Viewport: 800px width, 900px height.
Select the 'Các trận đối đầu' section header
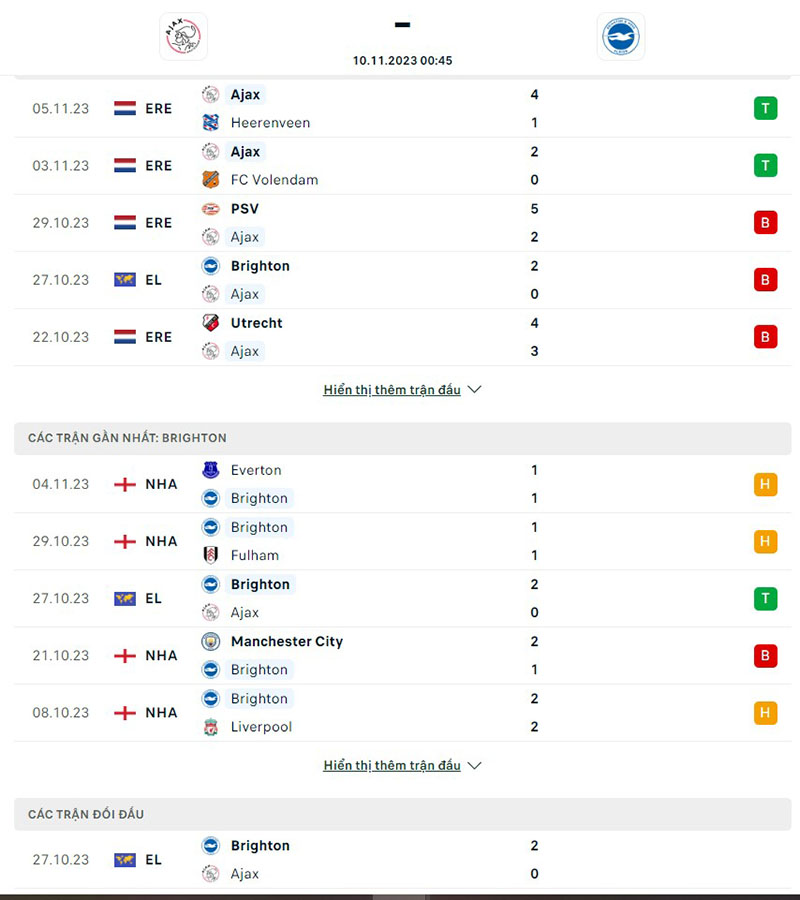86,815
